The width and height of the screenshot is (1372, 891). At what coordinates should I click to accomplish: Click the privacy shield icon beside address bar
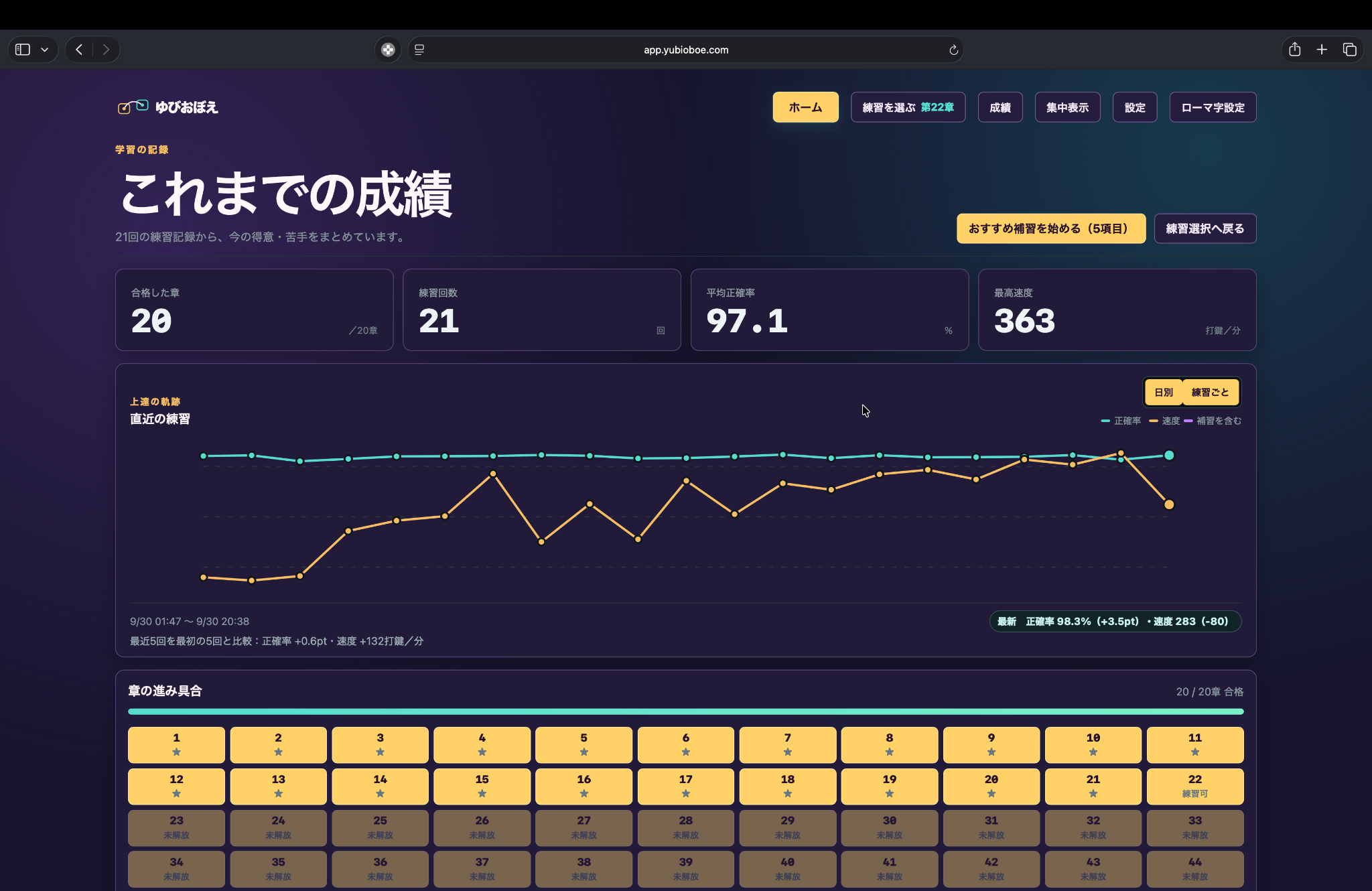point(388,50)
